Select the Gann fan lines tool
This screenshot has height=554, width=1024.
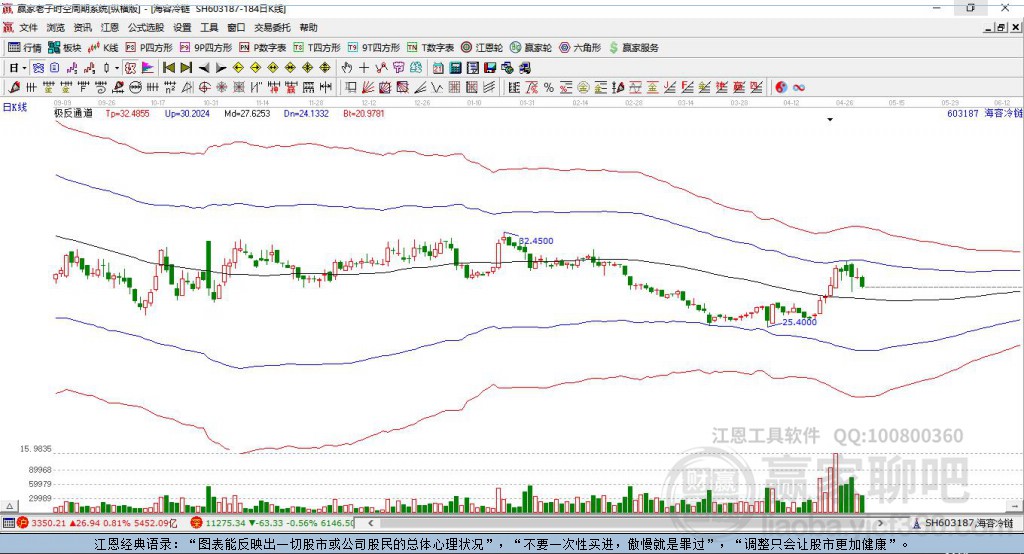[x=368, y=87]
